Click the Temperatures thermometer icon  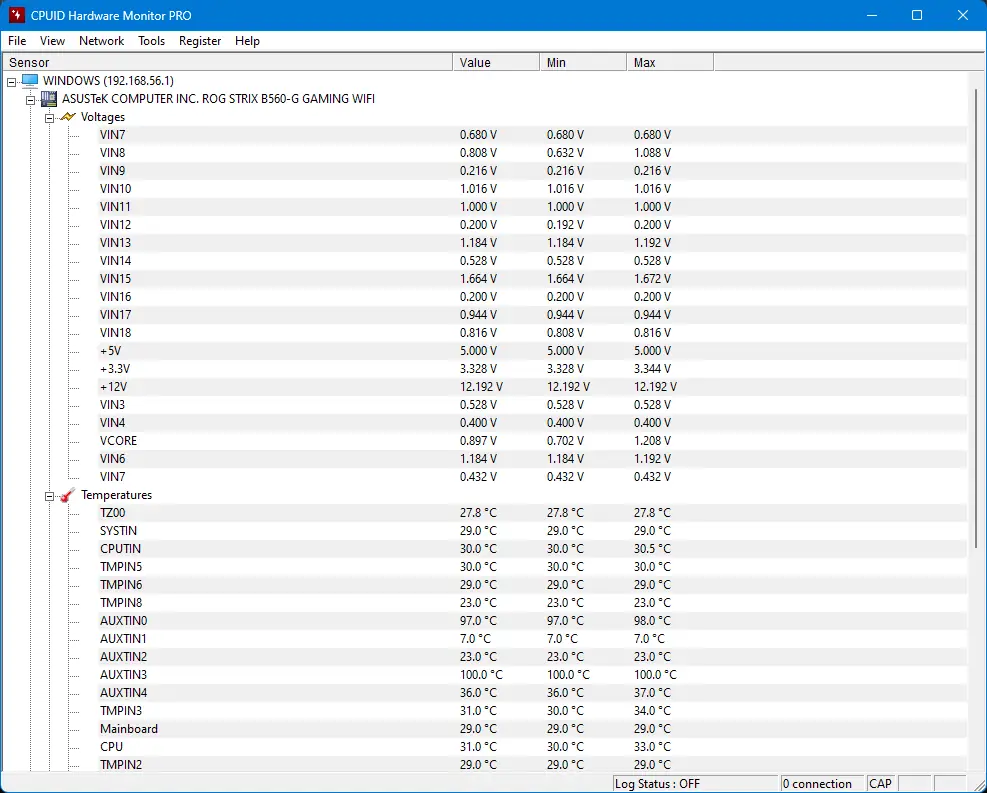pos(67,495)
